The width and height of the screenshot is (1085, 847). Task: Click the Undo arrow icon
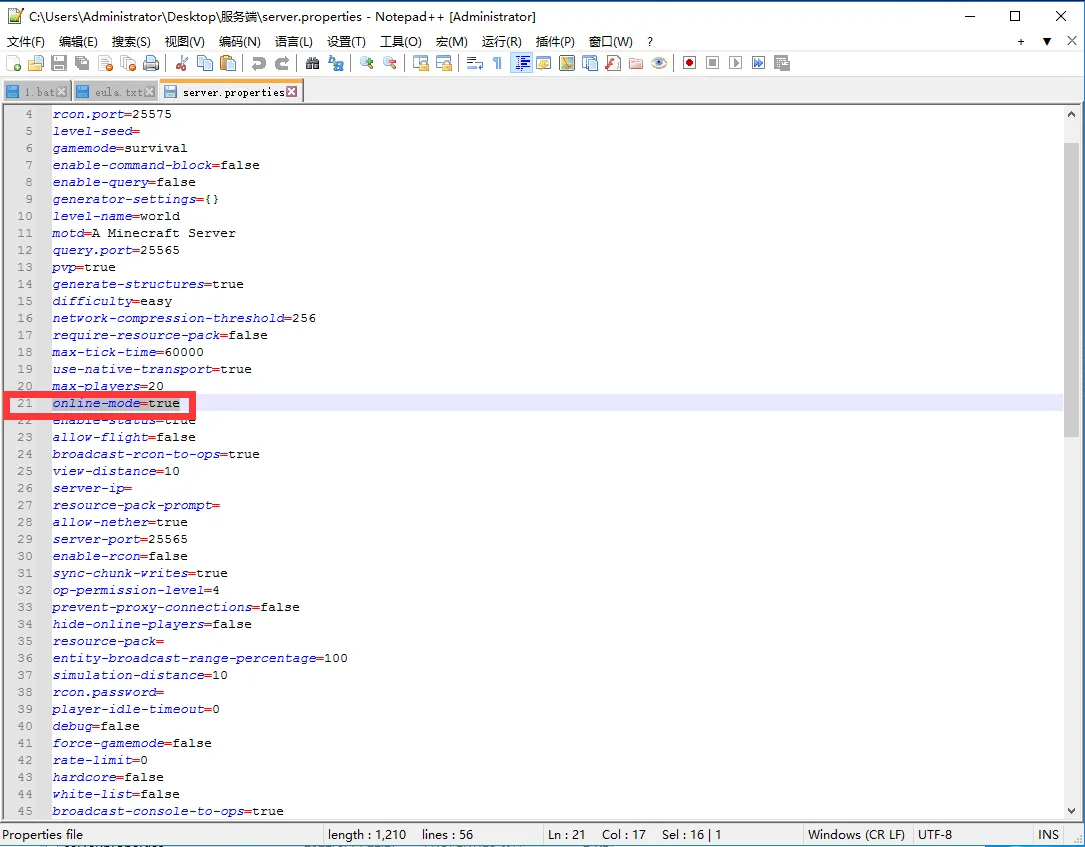click(x=259, y=63)
